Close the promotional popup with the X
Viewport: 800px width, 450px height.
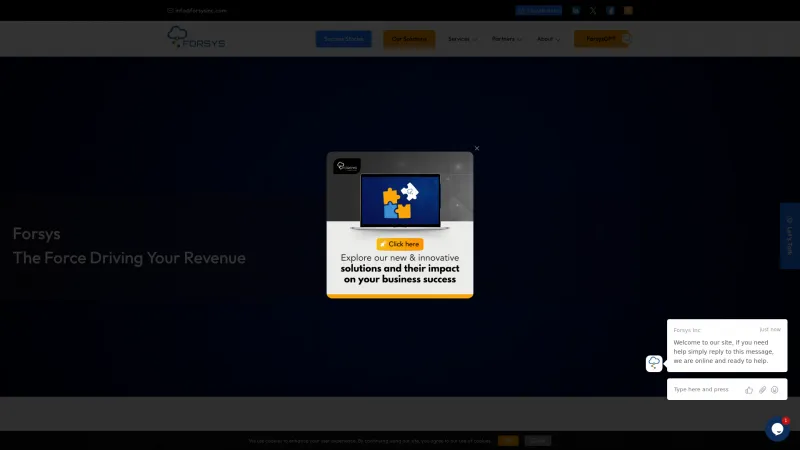(477, 148)
